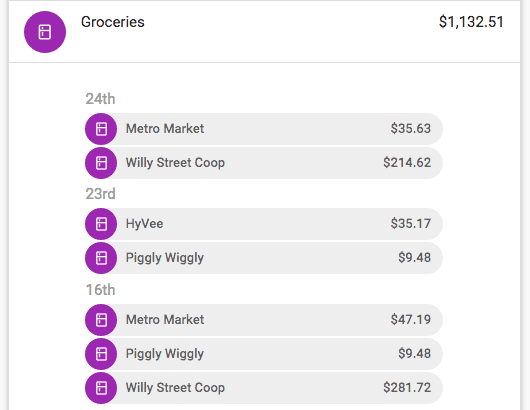Image resolution: width=530 pixels, height=410 pixels.
Task: Select the HyVee $35.17 transaction row
Action: pos(264,224)
